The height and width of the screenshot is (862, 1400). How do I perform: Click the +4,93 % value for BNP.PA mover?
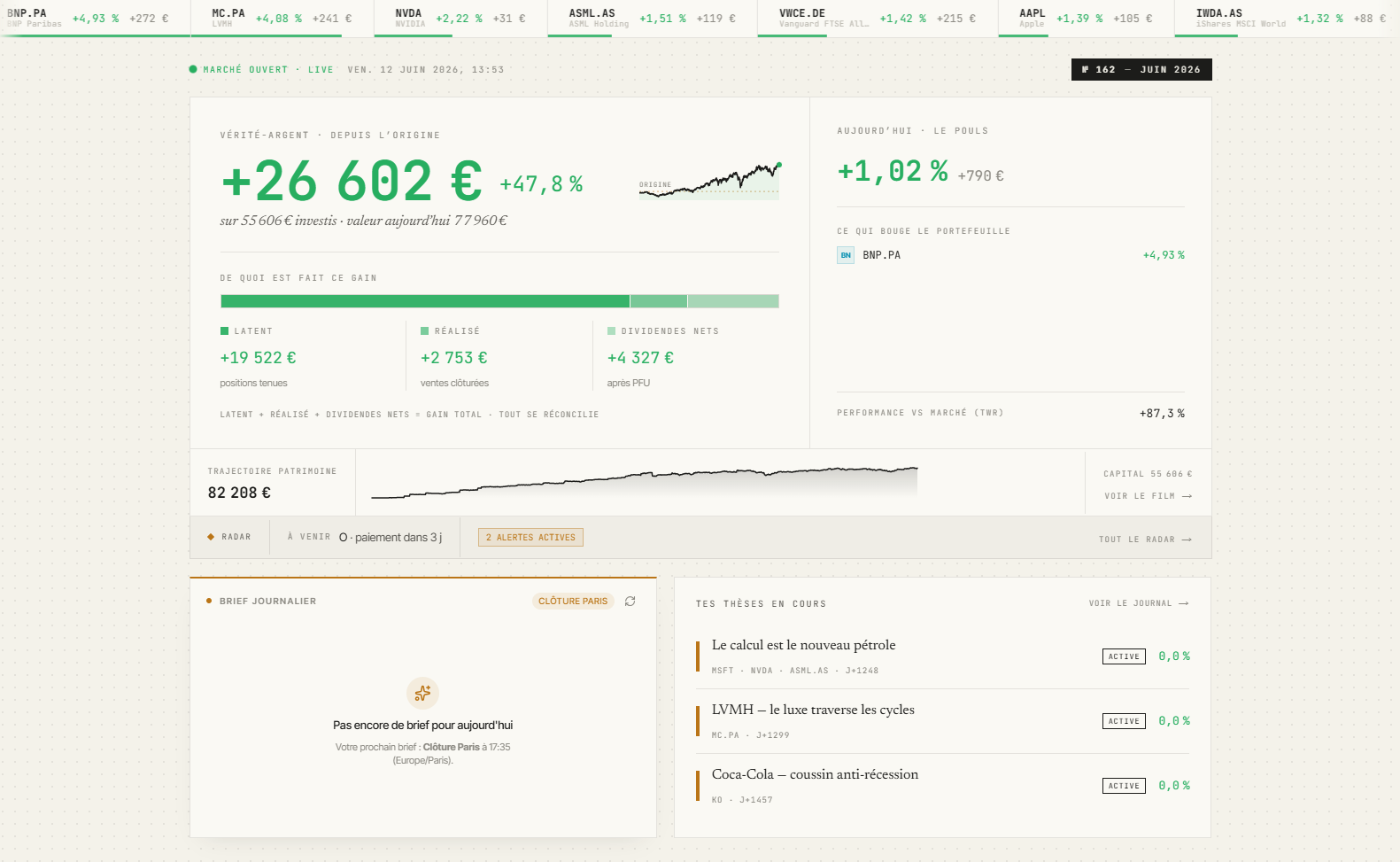pyautogui.click(x=1164, y=255)
